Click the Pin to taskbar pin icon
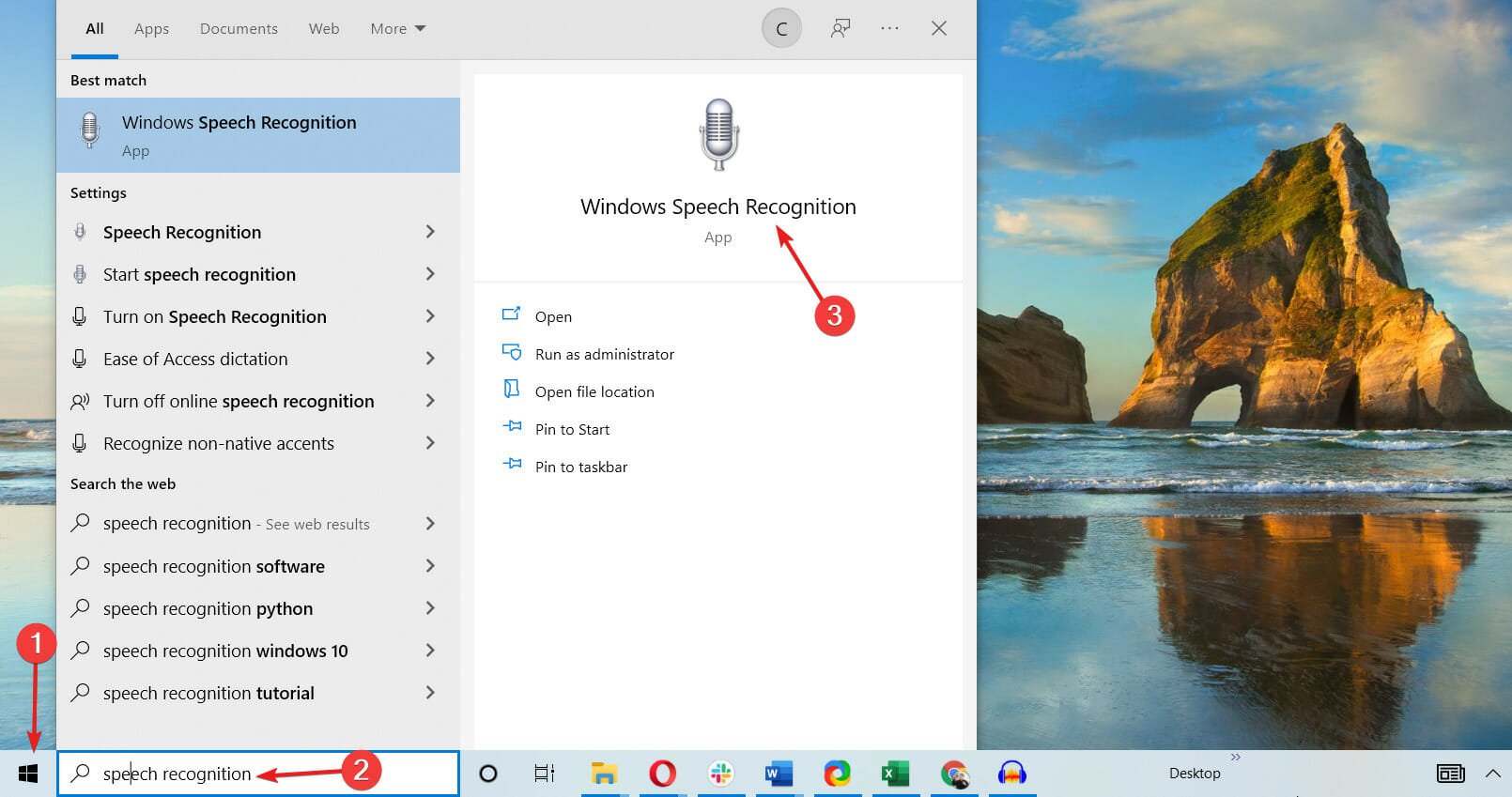Viewport: 1512px width, 797px height. click(512, 463)
